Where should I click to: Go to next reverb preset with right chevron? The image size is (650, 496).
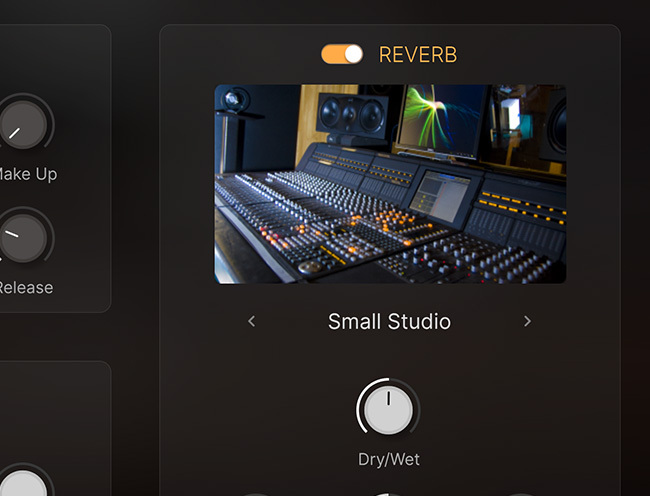(527, 321)
